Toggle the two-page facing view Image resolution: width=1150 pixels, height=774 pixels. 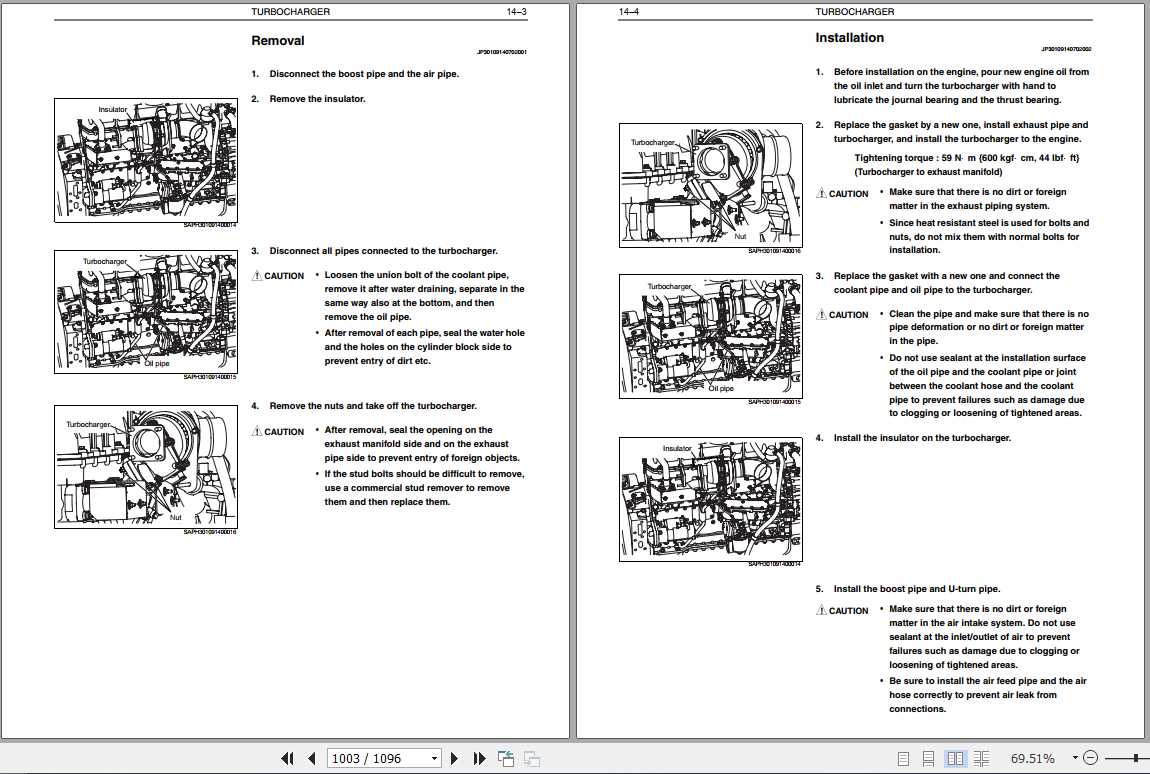pyautogui.click(x=955, y=759)
